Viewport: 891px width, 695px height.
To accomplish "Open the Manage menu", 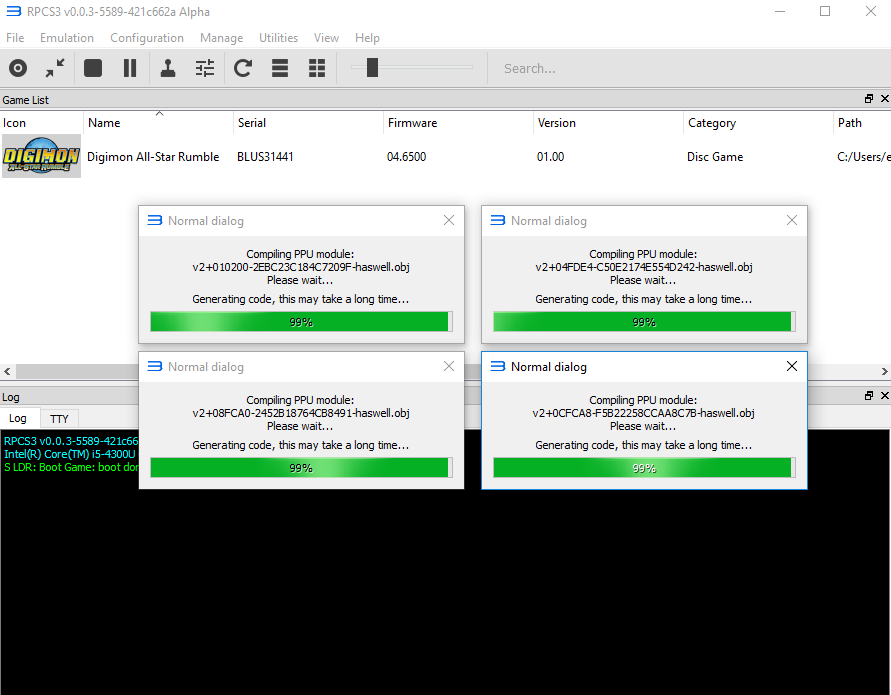I will [221, 38].
